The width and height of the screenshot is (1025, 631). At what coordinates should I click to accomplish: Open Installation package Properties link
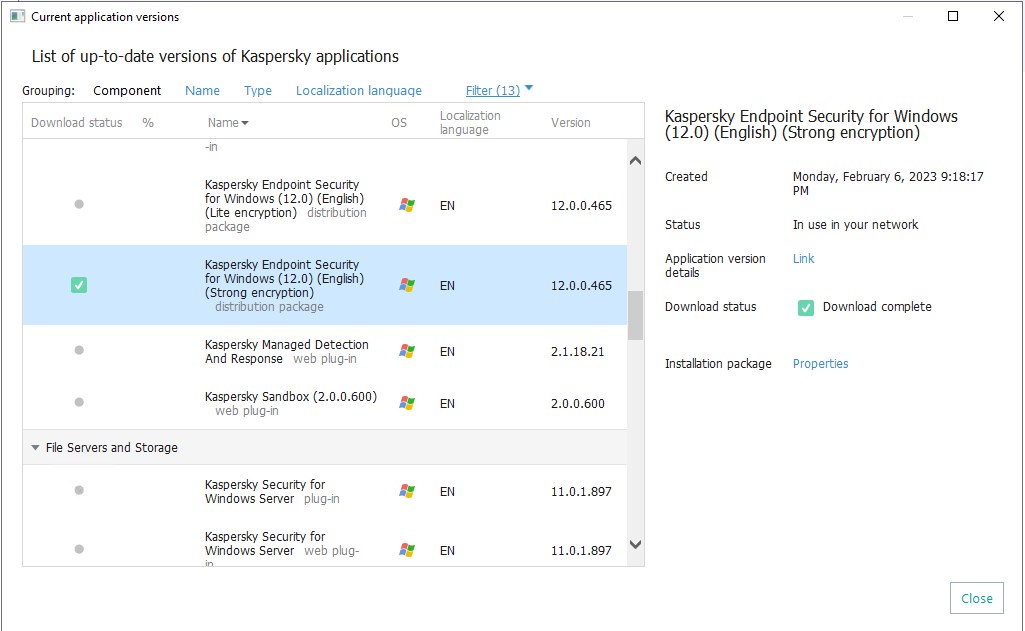click(820, 364)
